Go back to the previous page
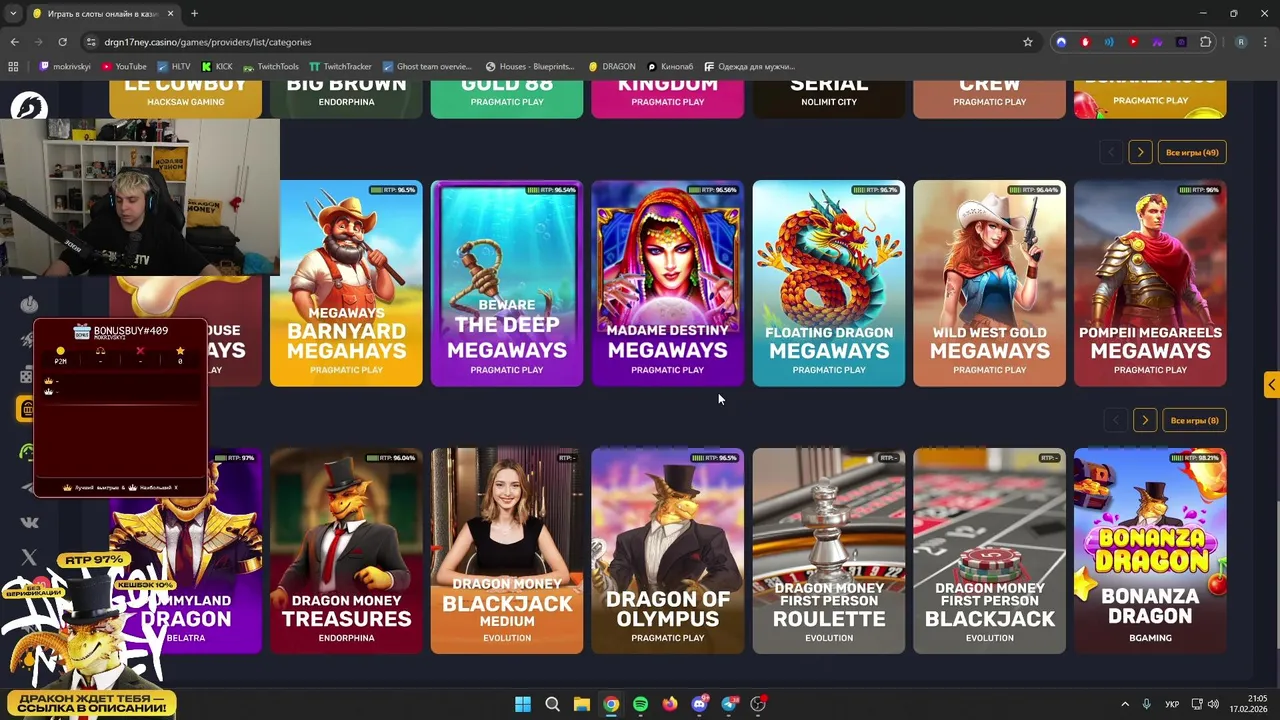Viewport: 1280px width, 720px height. click(x=14, y=42)
